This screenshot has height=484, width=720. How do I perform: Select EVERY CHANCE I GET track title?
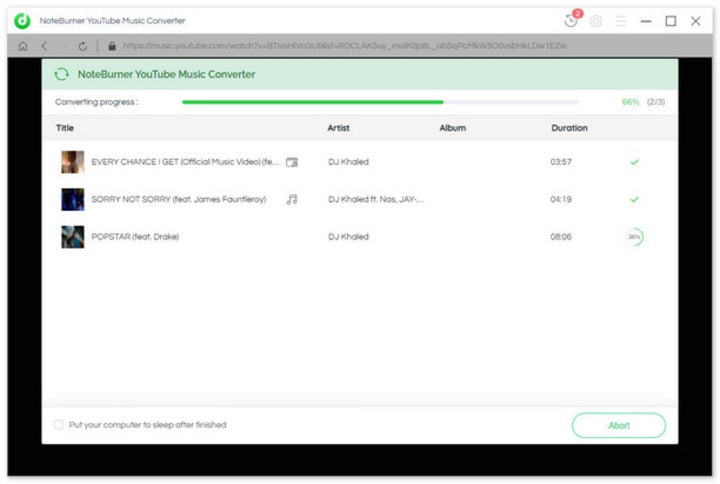185,162
